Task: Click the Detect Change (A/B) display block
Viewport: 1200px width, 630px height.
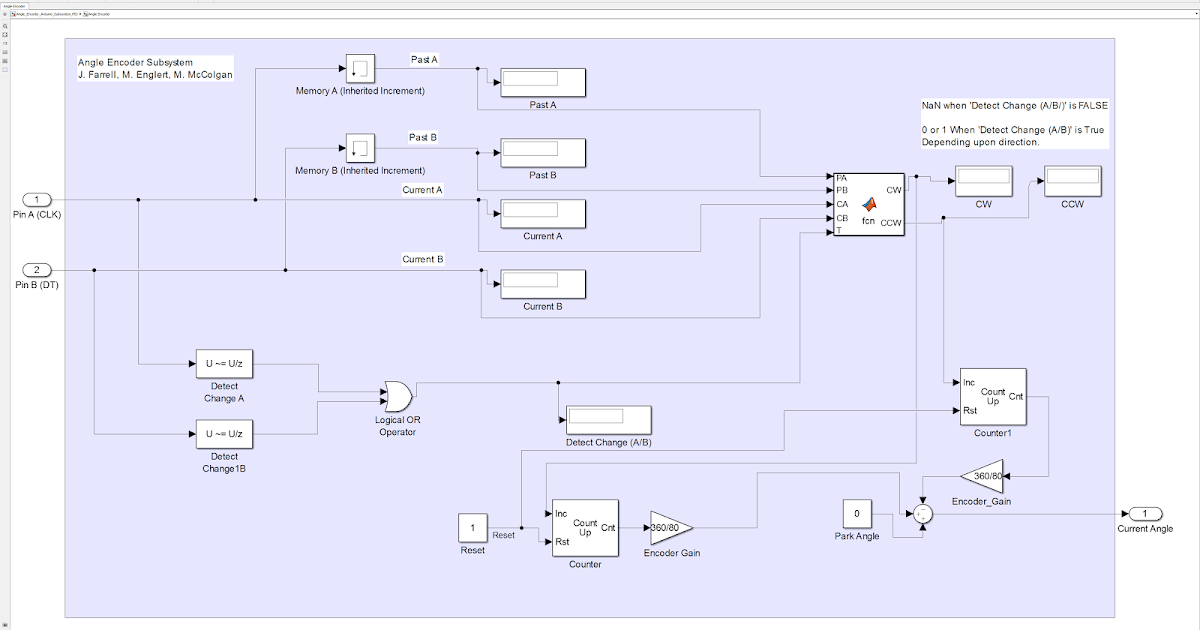Action: 608,420
